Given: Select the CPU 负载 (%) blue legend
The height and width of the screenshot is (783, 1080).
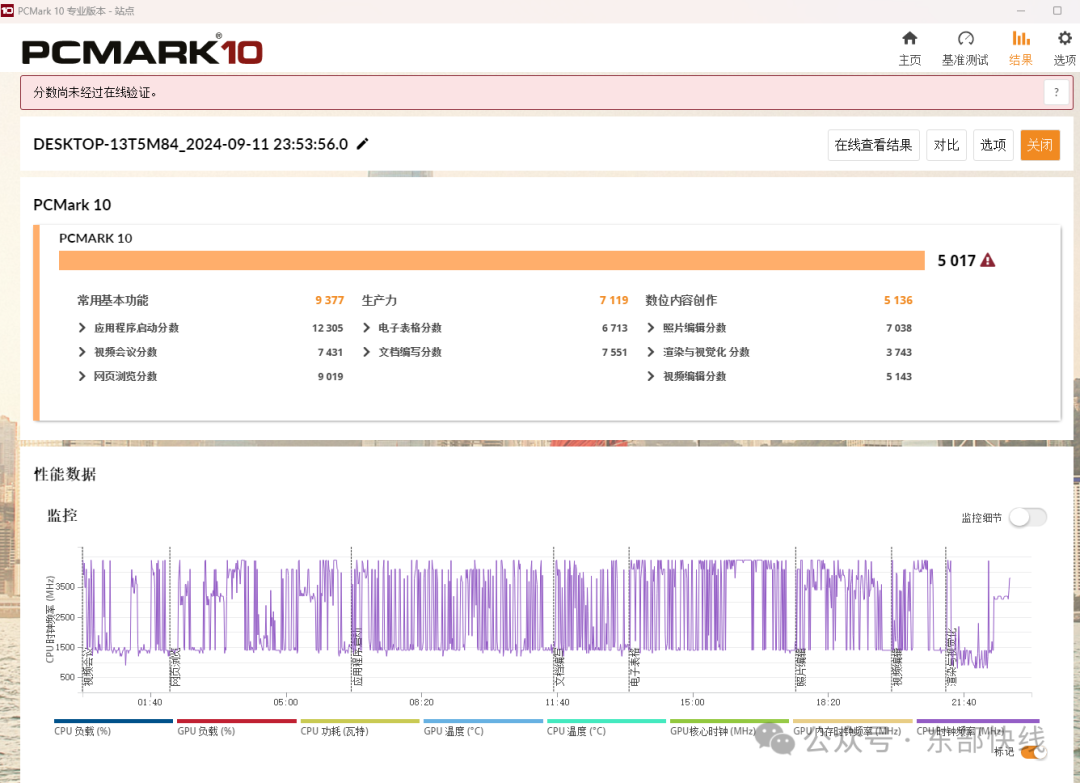Looking at the screenshot, I should (113, 727).
